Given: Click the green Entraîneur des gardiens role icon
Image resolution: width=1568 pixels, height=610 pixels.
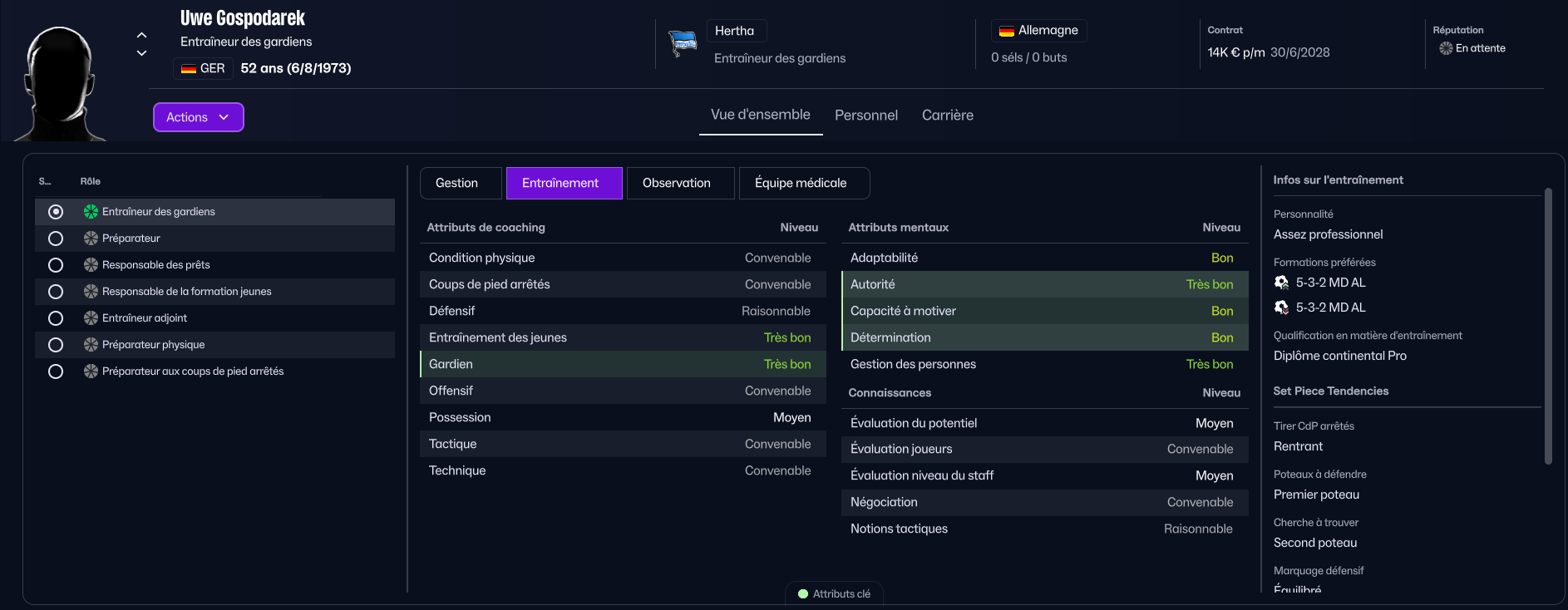Looking at the screenshot, I should tap(91, 212).
